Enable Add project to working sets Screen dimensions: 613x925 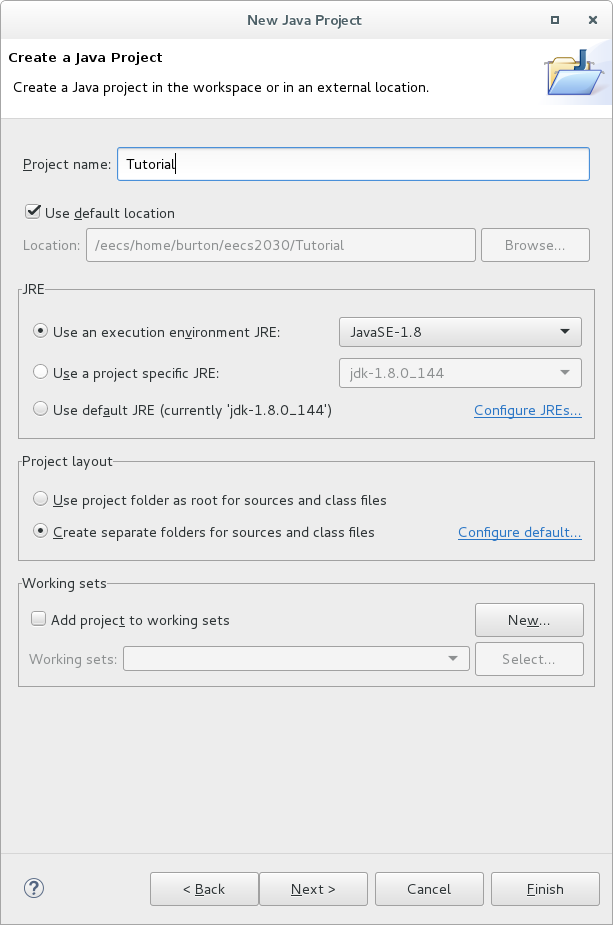pyautogui.click(x=38, y=619)
